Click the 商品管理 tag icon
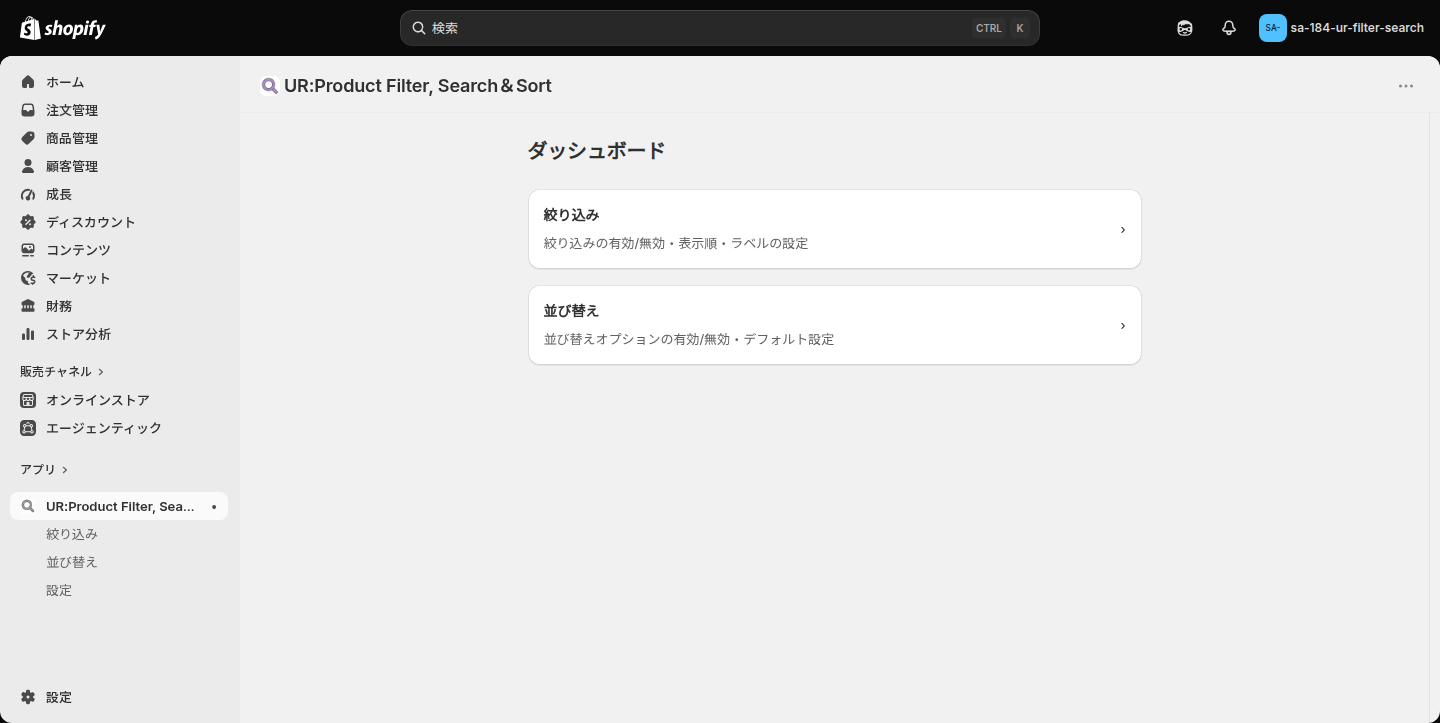Screen dimensions: 1440x723 pyautogui.click(x=28, y=138)
